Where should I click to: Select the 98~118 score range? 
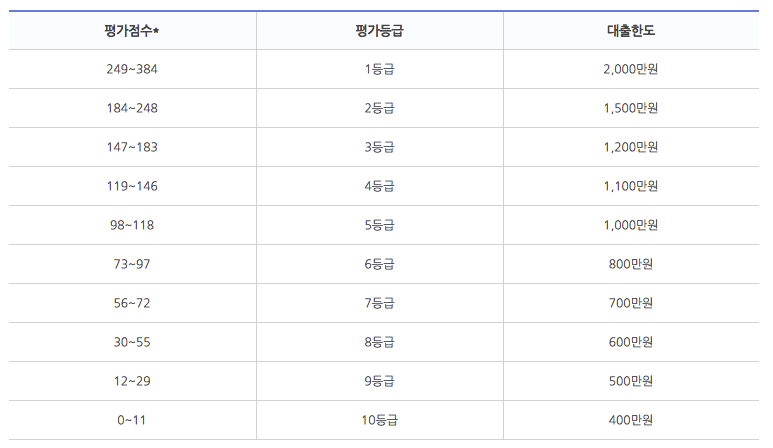coord(132,225)
